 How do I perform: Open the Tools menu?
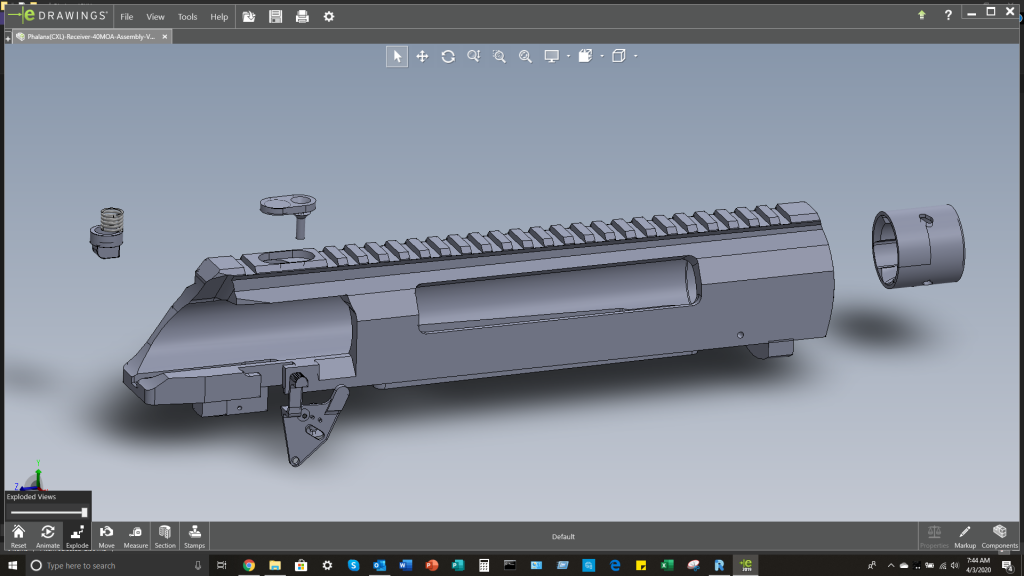click(187, 17)
